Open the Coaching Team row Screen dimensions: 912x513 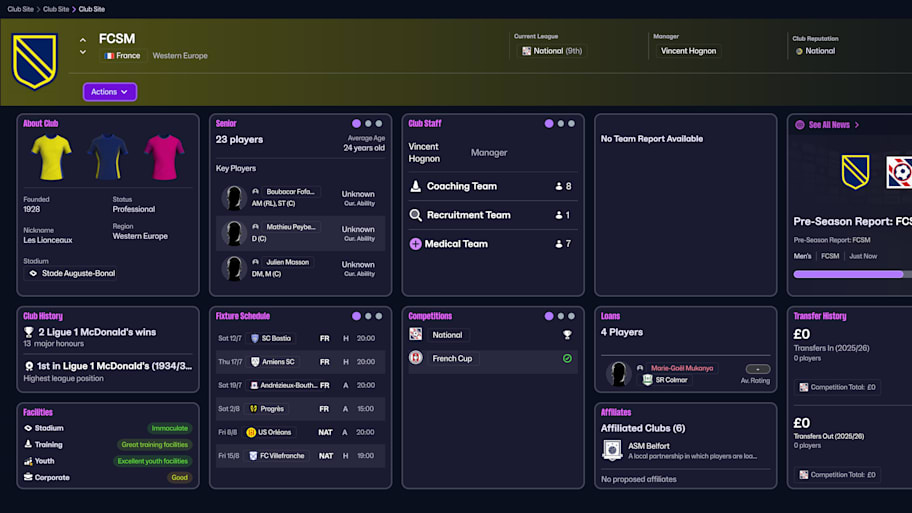[x=492, y=187]
